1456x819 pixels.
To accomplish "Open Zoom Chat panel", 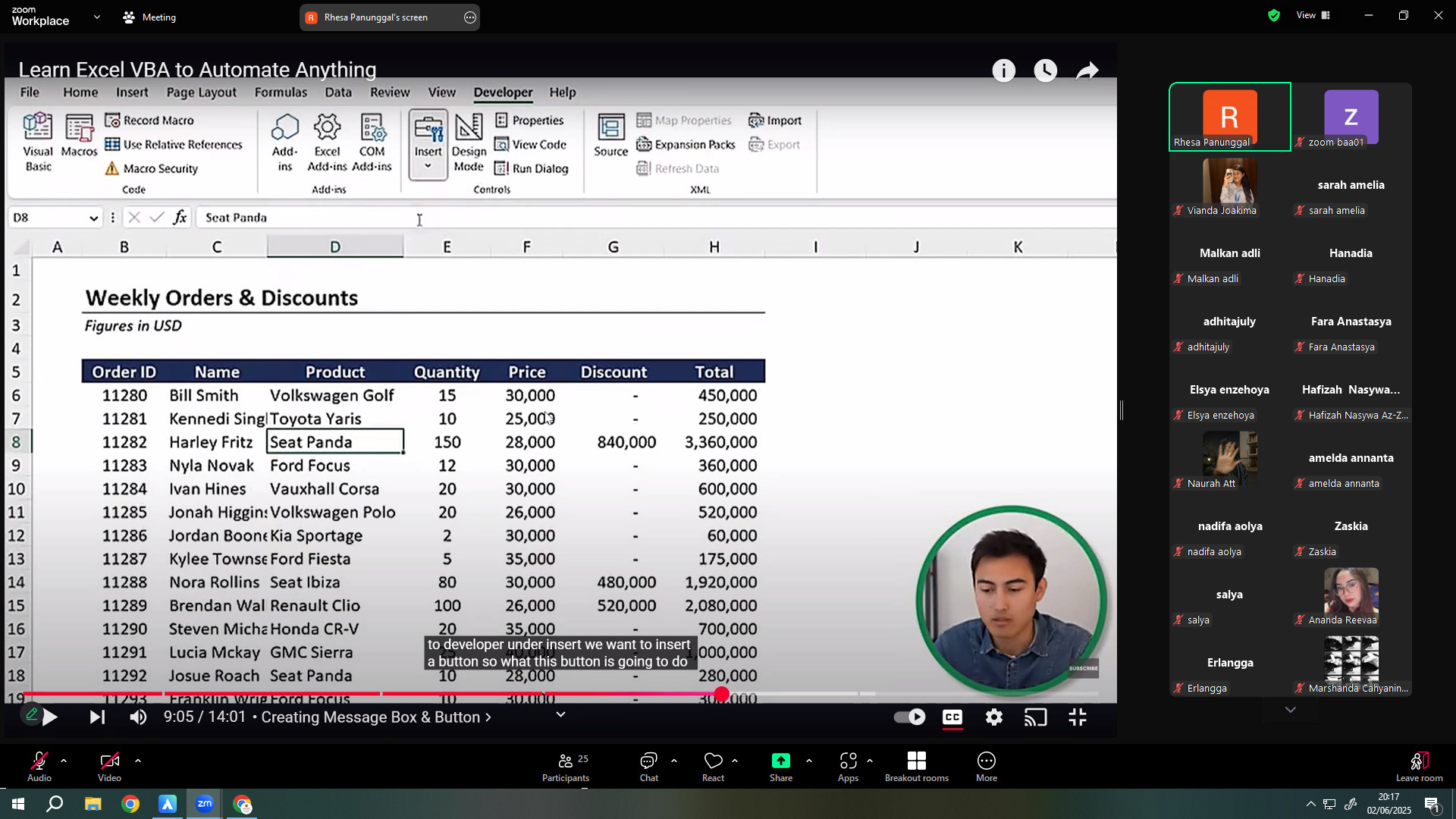I will (x=649, y=767).
